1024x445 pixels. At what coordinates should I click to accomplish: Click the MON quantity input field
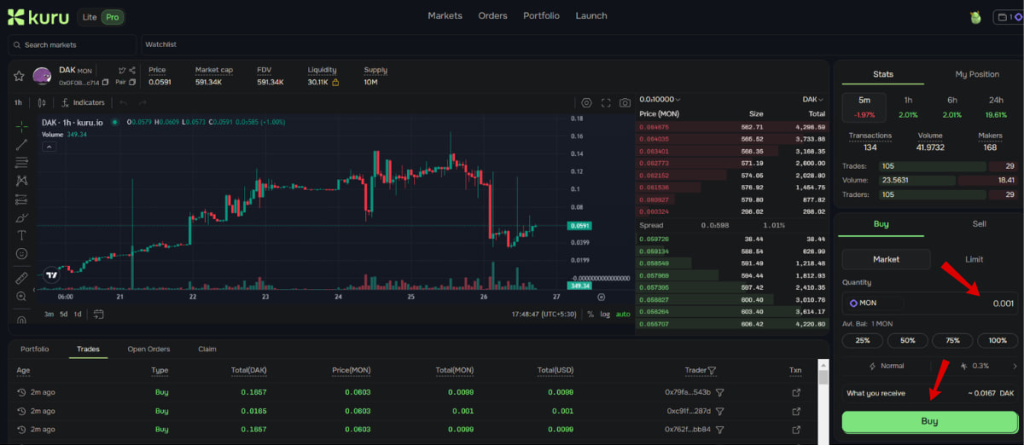click(929, 303)
